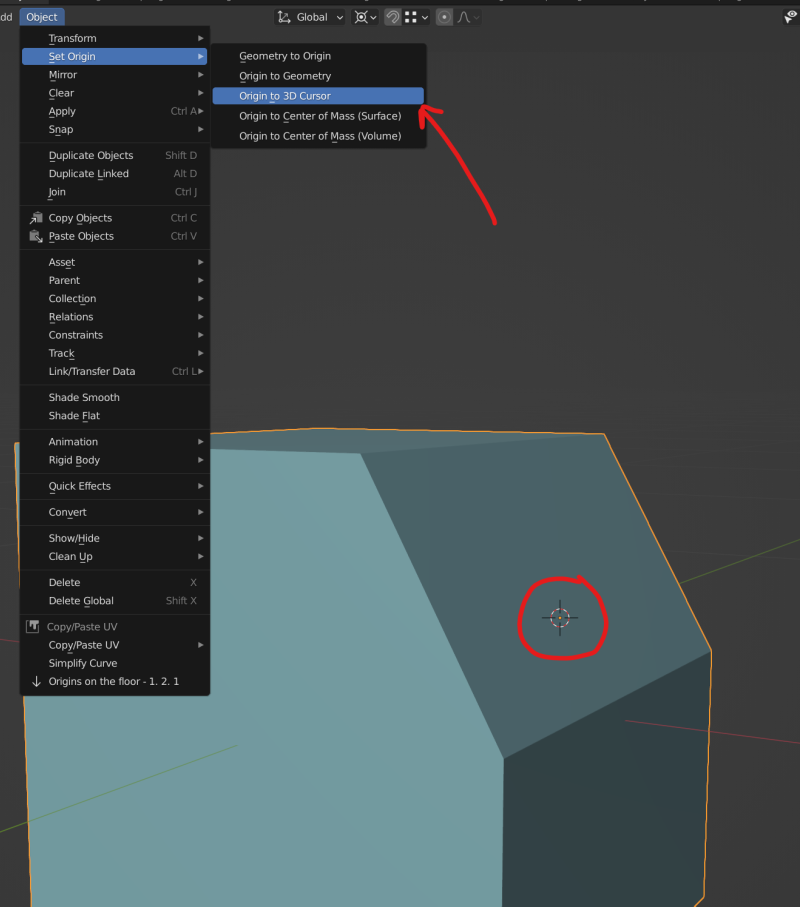Image resolution: width=800 pixels, height=907 pixels.
Task: Select Geometry to Origin option
Action: coord(318,56)
